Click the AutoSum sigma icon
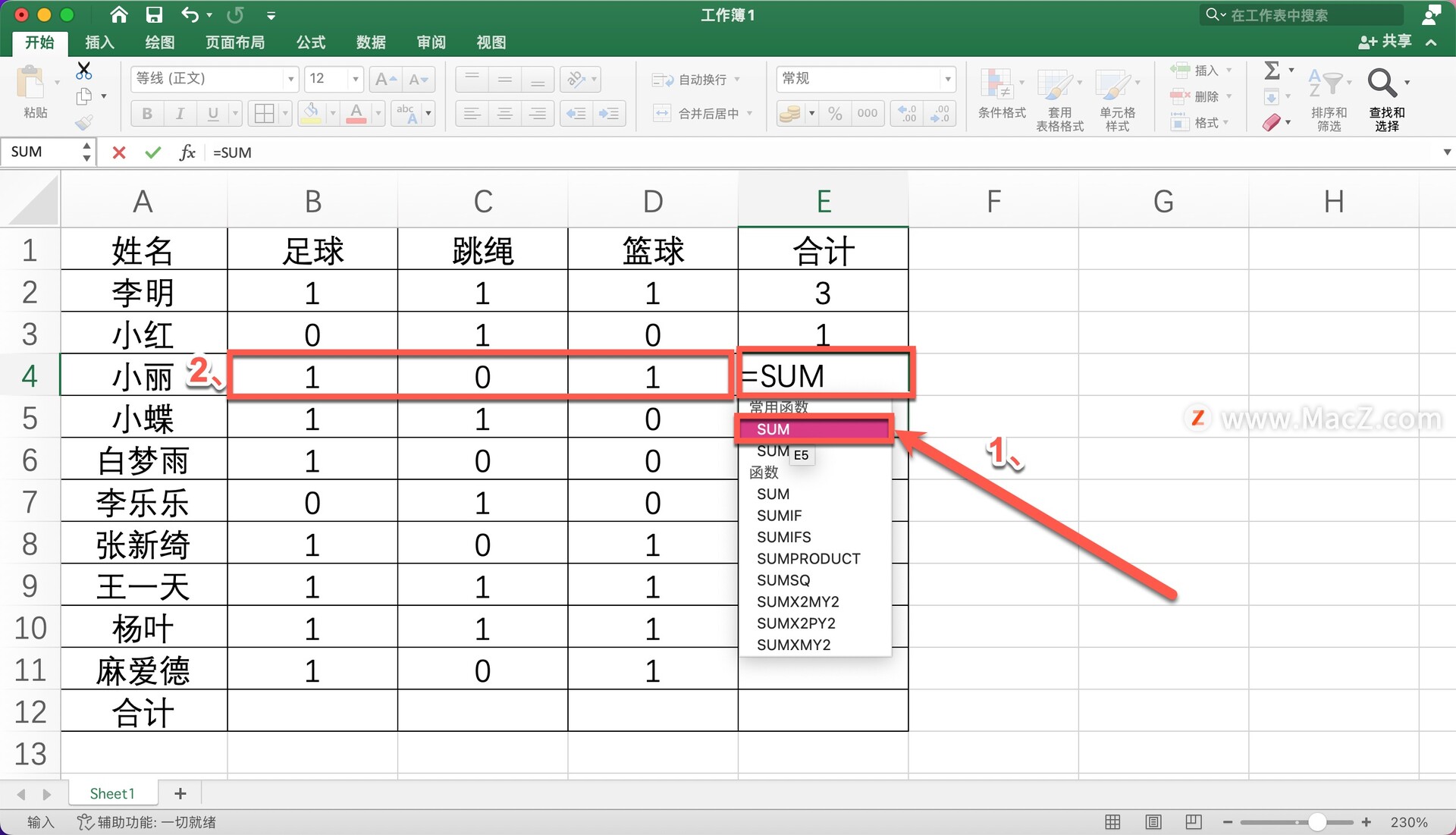1456x835 pixels. point(1272,71)
